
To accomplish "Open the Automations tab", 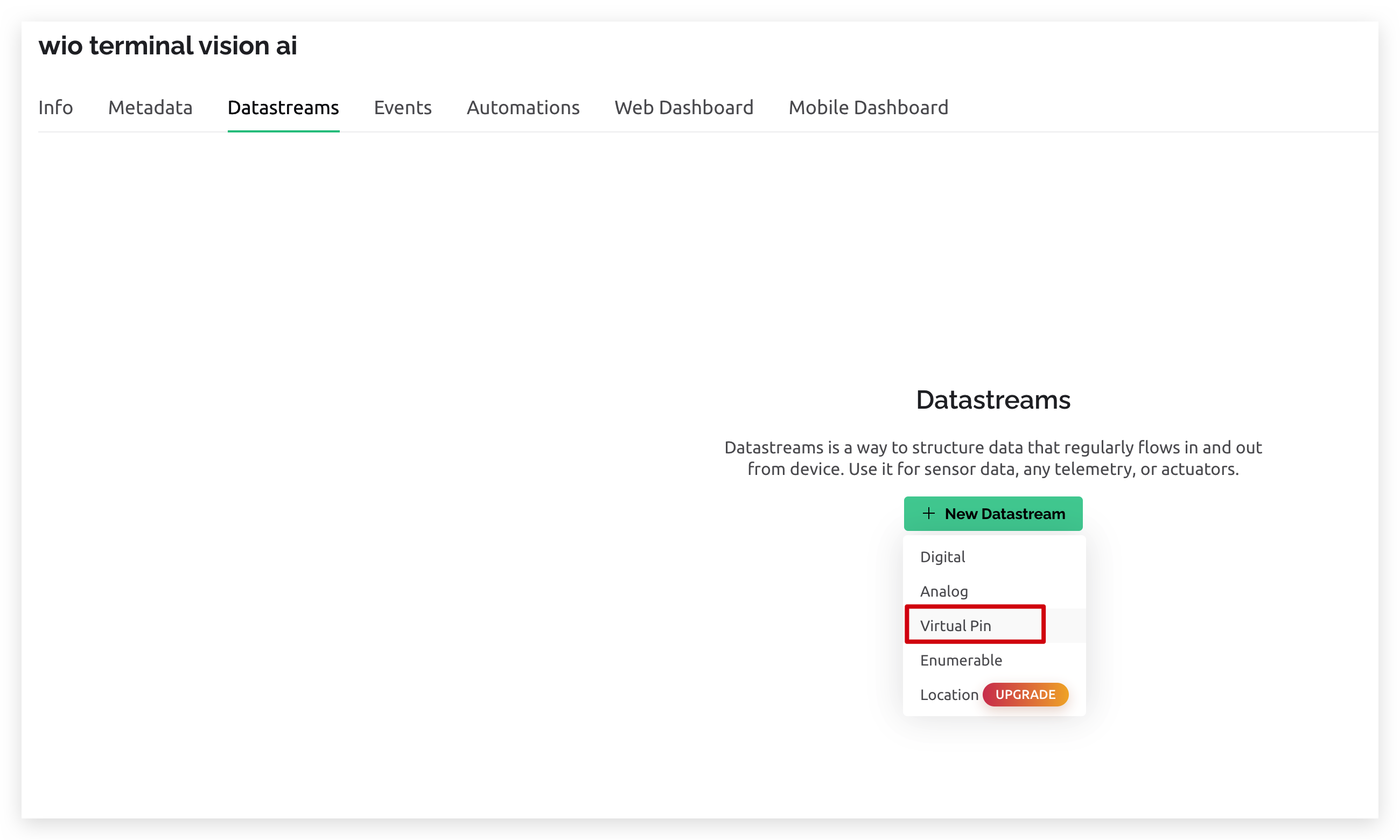I will pos(523,107).
